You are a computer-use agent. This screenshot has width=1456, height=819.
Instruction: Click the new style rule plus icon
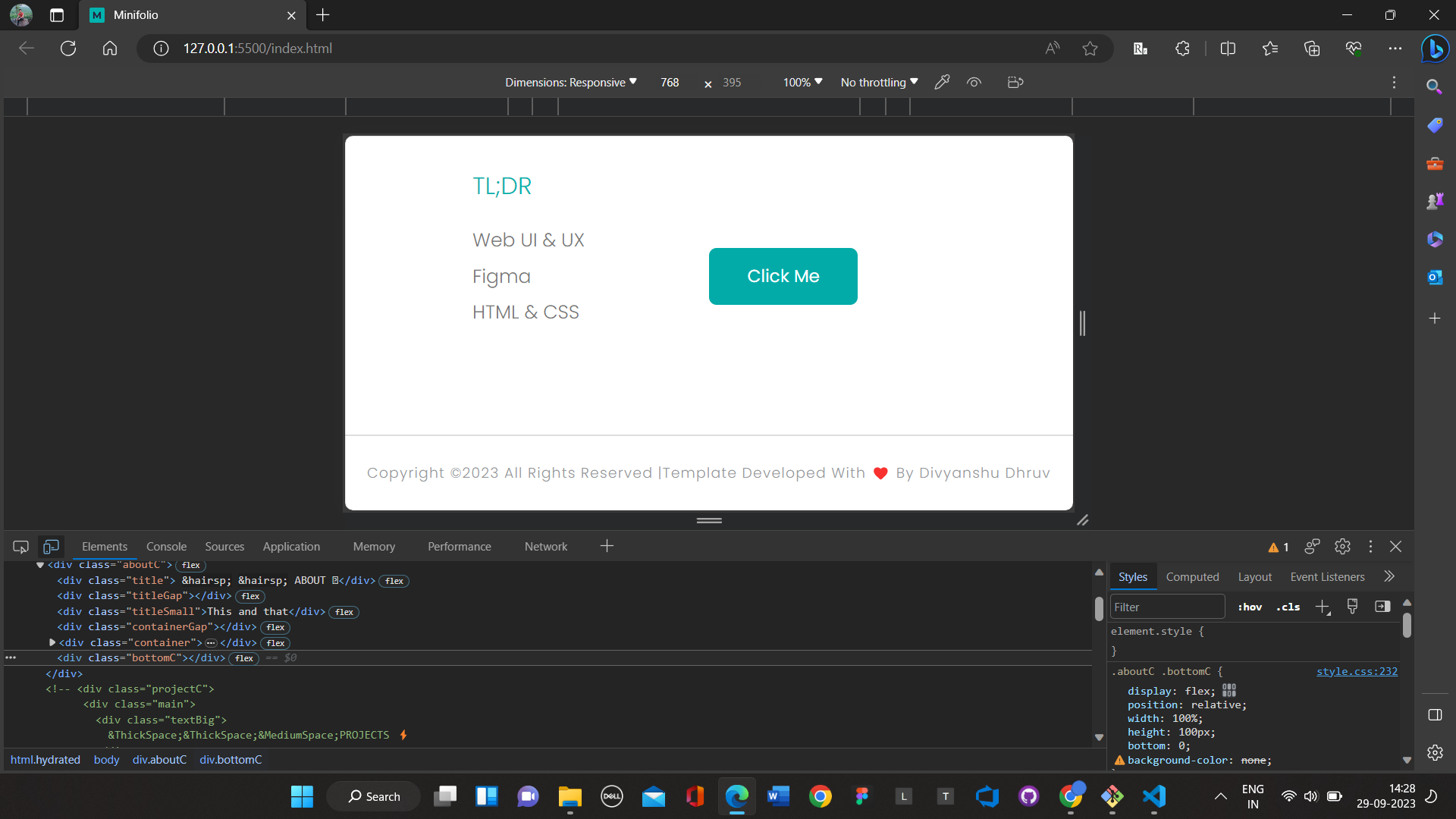(x=1323, y=607)
